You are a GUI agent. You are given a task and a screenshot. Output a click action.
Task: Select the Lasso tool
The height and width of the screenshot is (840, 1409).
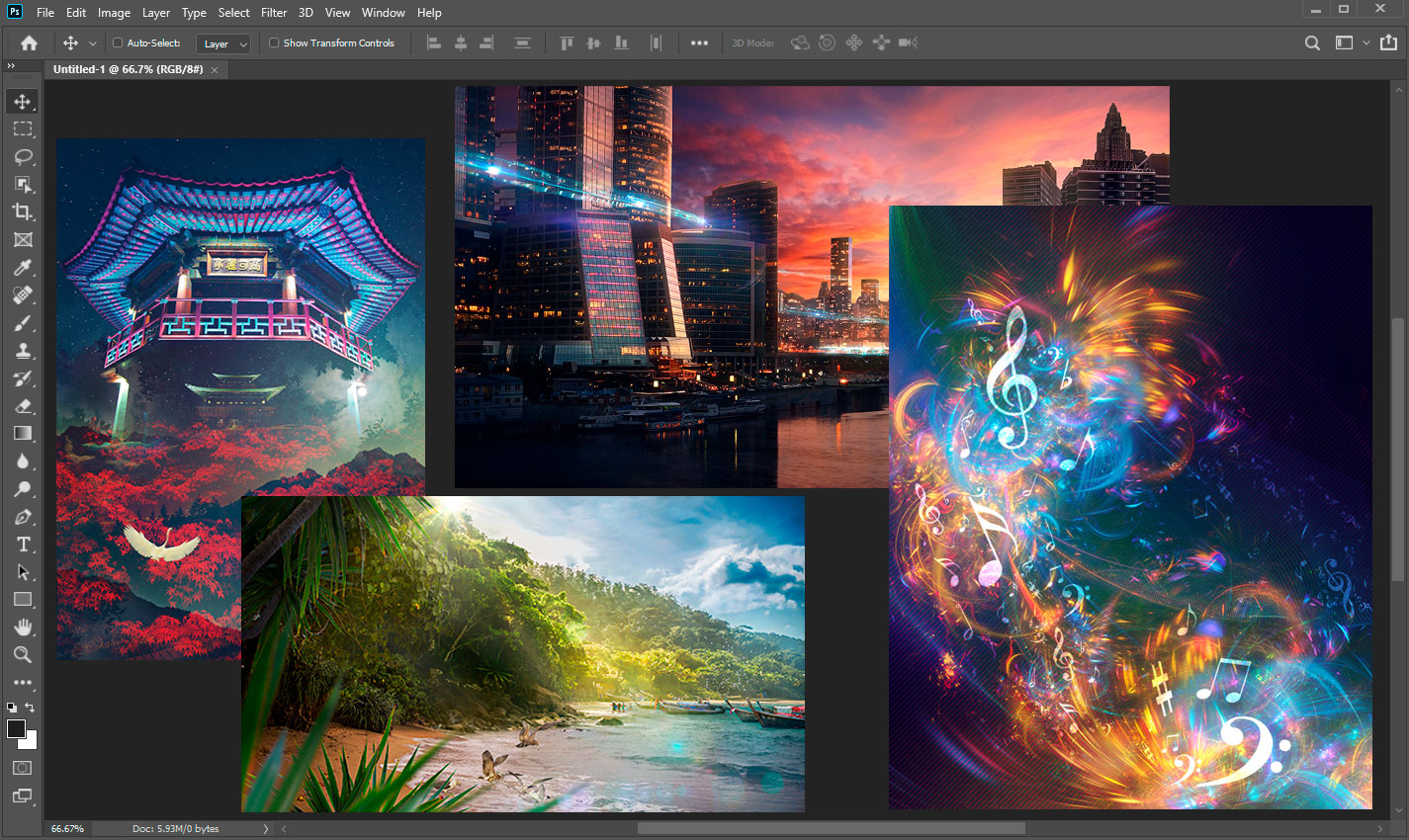(x=23, y=156)
